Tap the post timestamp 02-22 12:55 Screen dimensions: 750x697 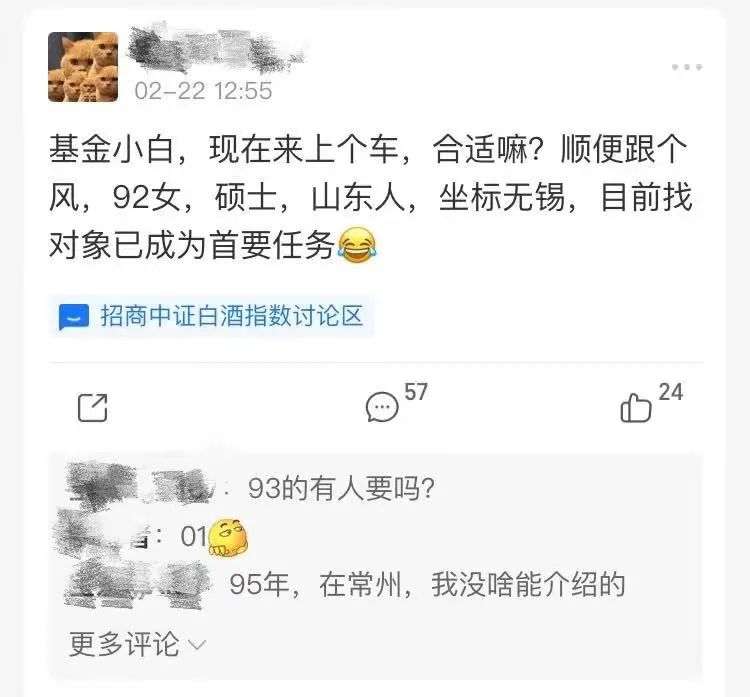(x=203, y=90)
